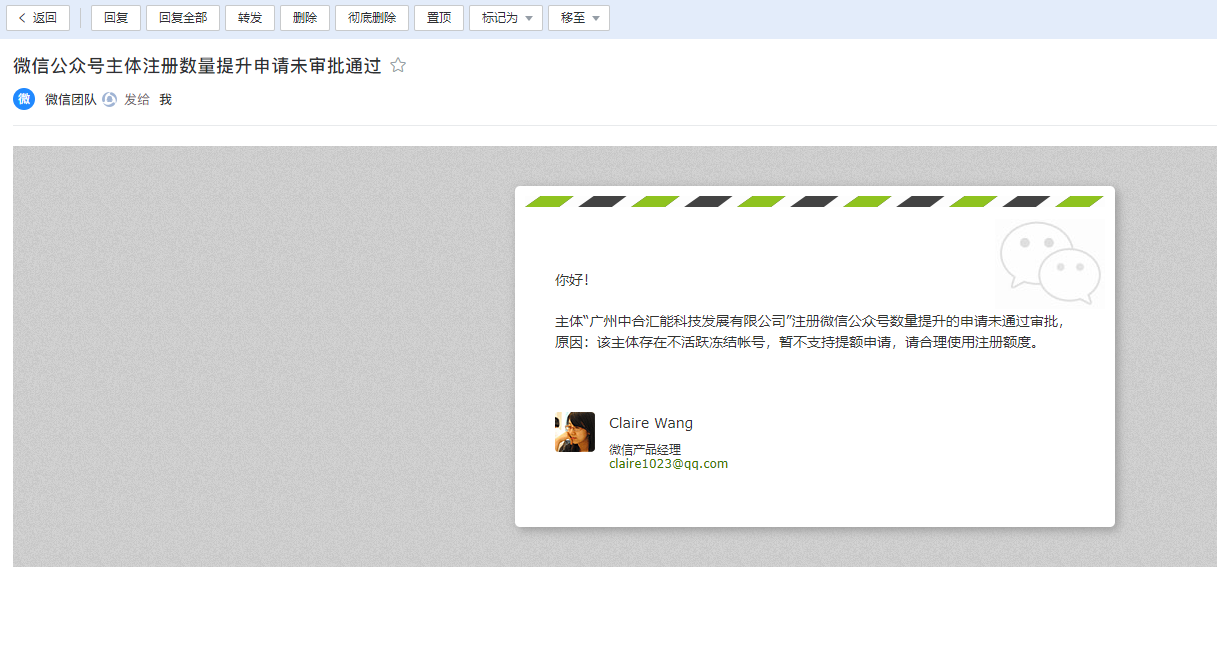Click the blue 微 sender avatar
1217x647 pixels.
point(24,99)
